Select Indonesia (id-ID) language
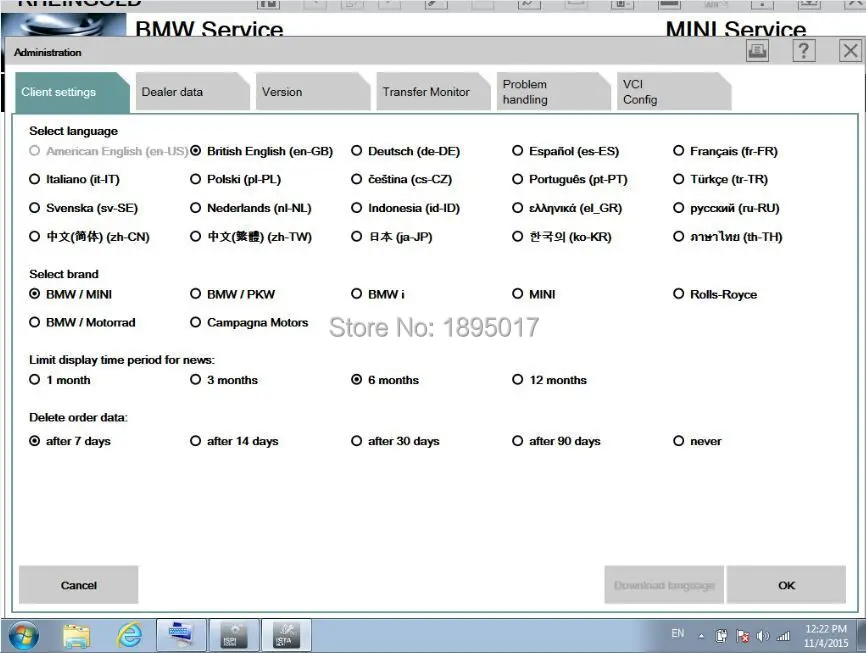 pos(406,208)
